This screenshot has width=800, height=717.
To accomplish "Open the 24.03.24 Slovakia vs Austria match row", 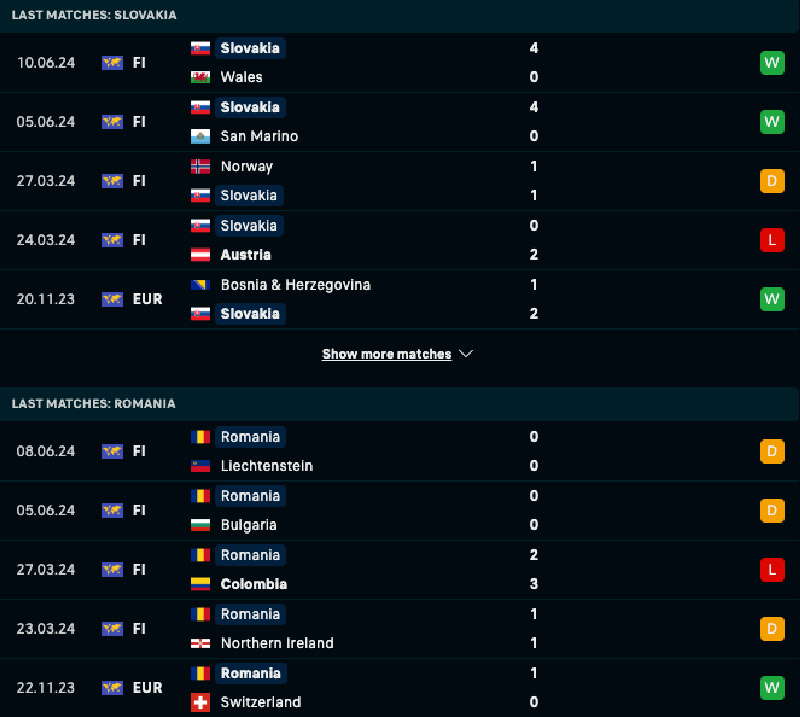I will coord(400,240).
